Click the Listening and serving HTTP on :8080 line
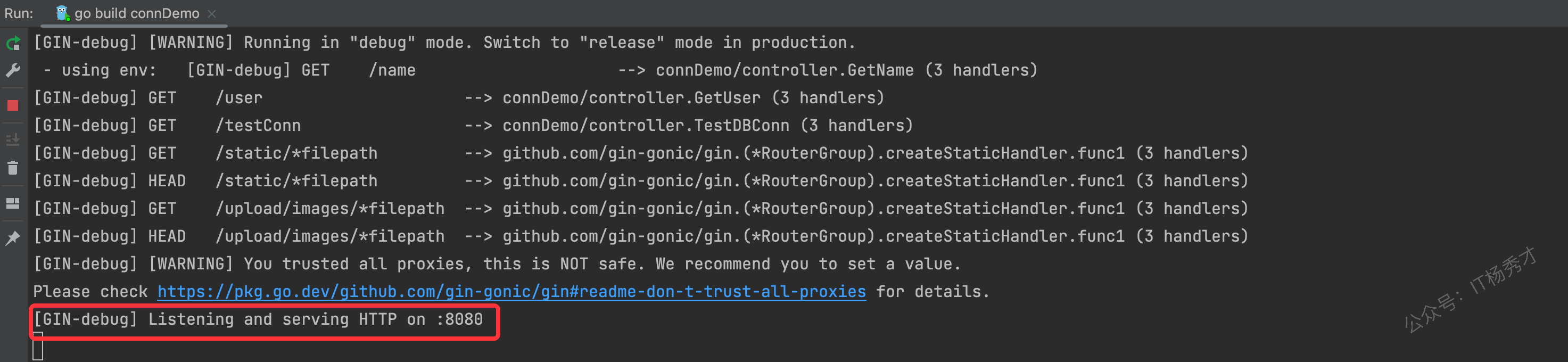1568x362 pixels. (258, 319)
